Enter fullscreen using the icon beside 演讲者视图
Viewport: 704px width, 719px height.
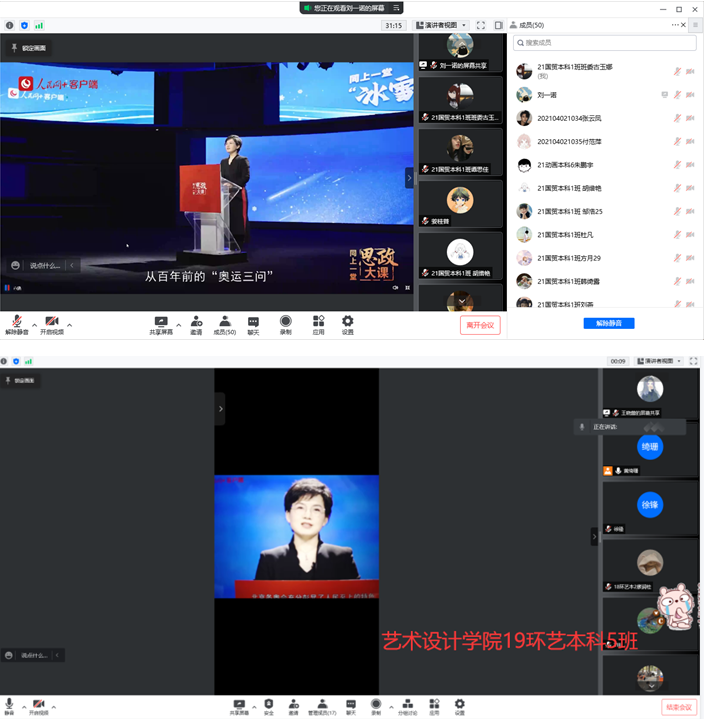pos(481,25)
